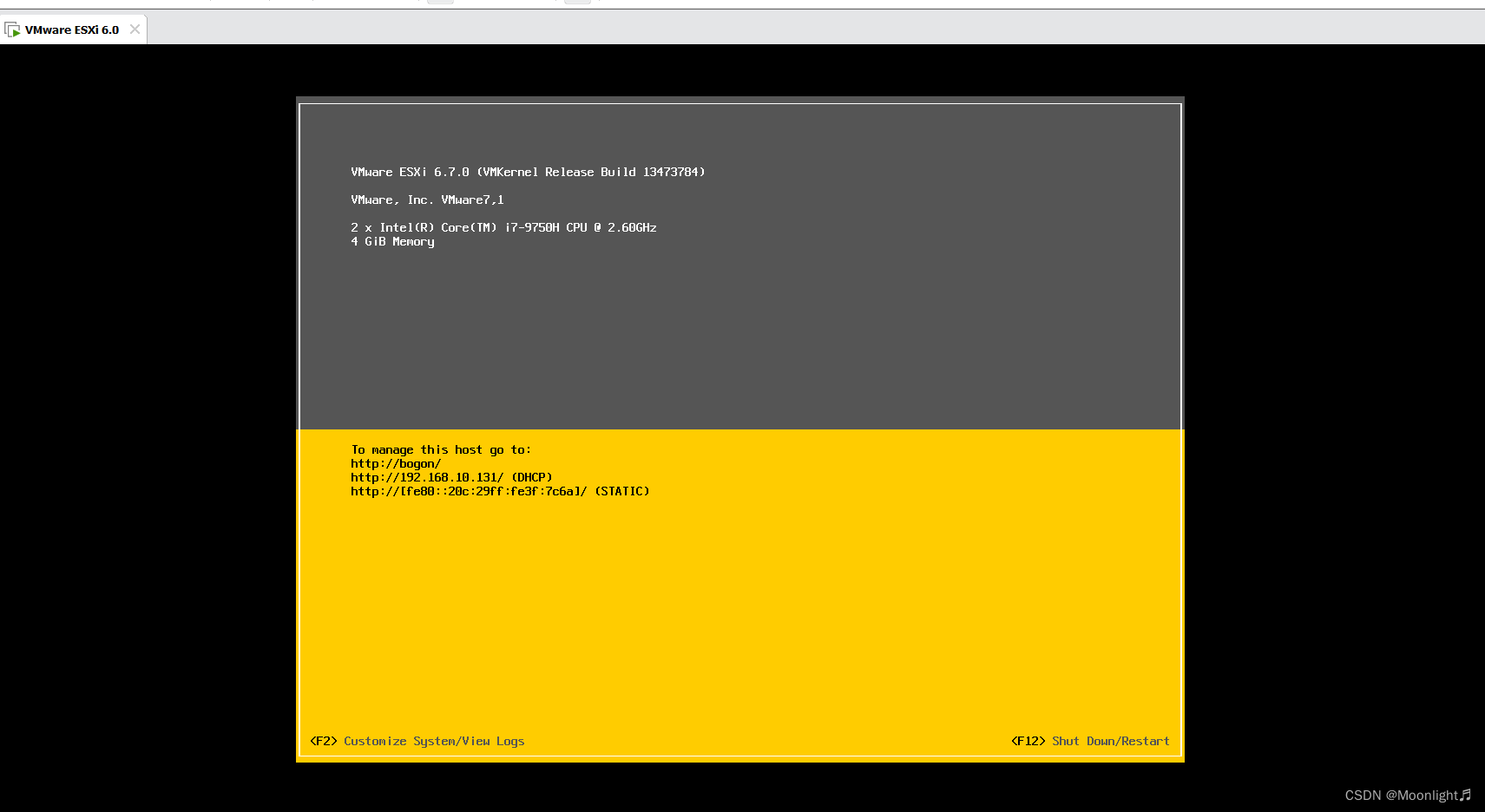The image size is (1485, 812).
Task: Click the F12 Shut Down/Restart option
Action: [1090, 742]
